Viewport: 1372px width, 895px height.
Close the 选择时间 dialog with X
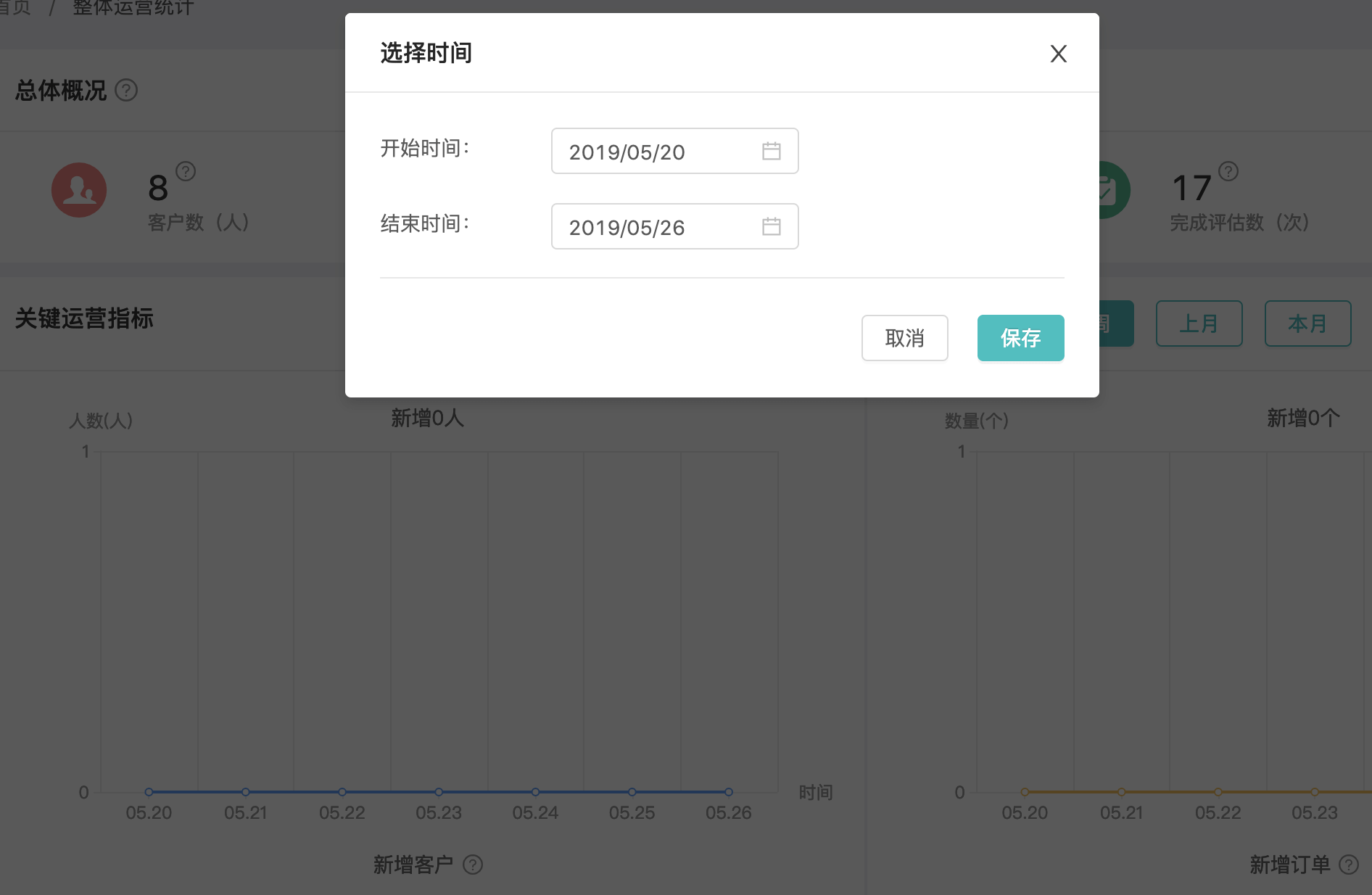[x=1058, y=54]
